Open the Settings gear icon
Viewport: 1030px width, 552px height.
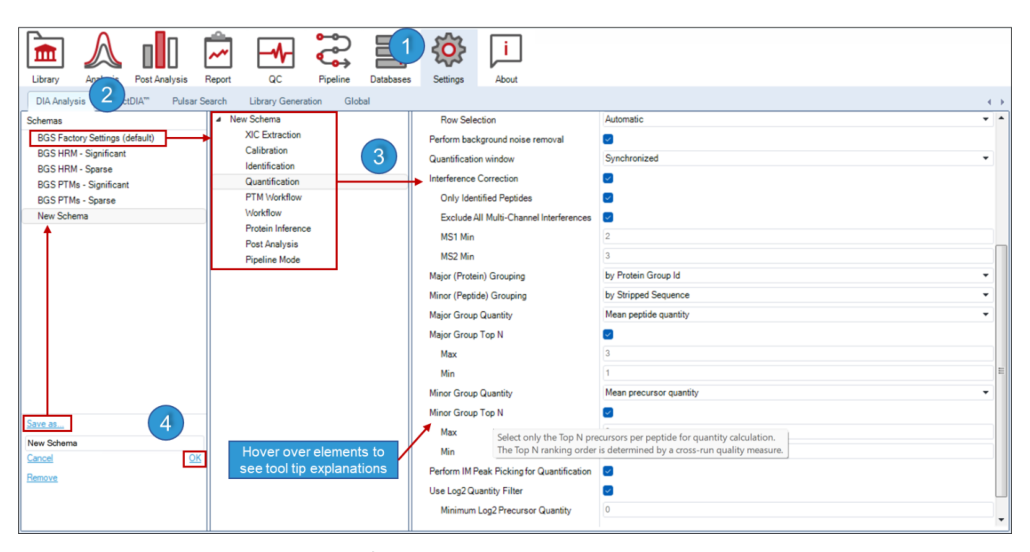tap(448, 50)
